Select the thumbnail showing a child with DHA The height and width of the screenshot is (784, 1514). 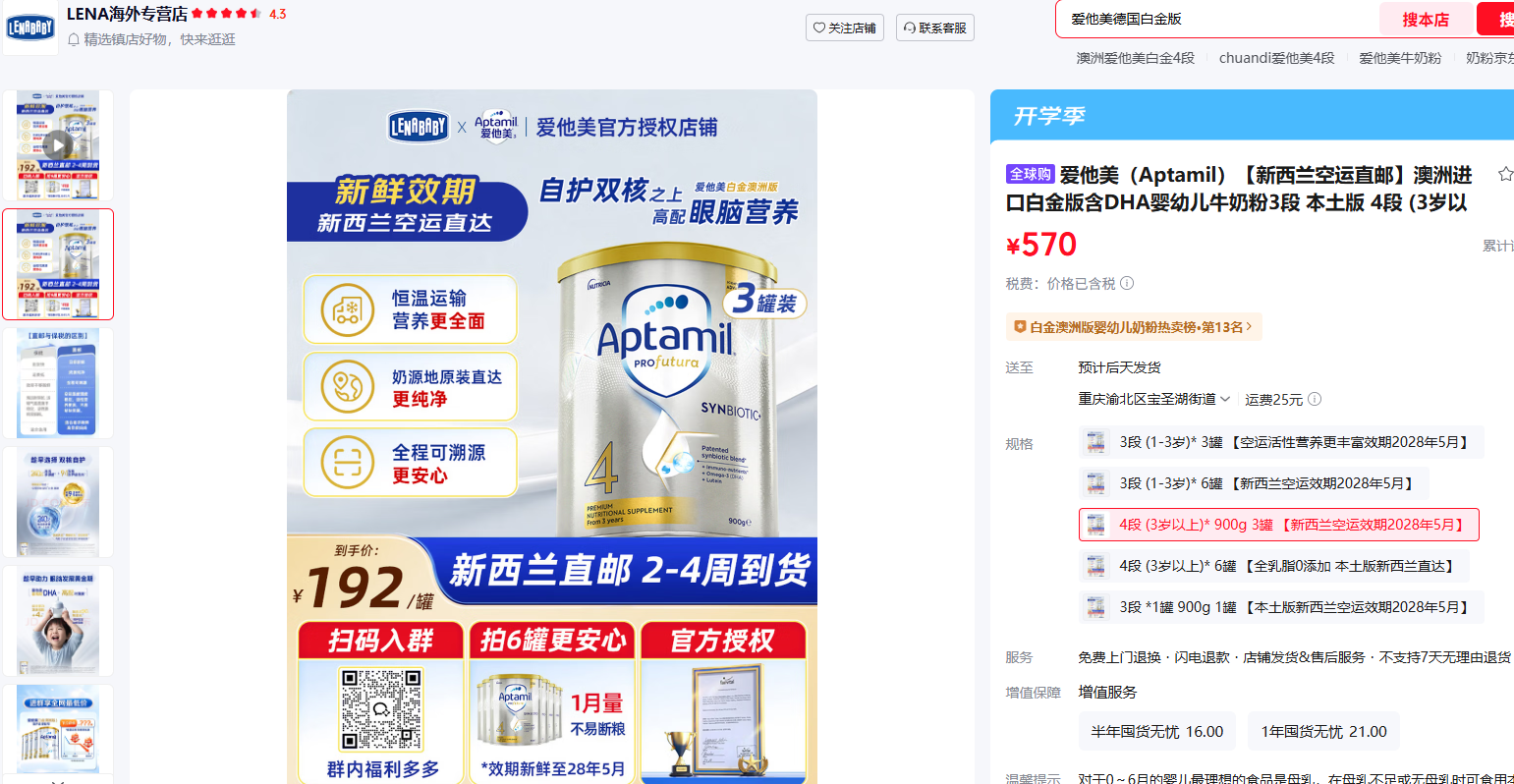(x=58, y=621)
